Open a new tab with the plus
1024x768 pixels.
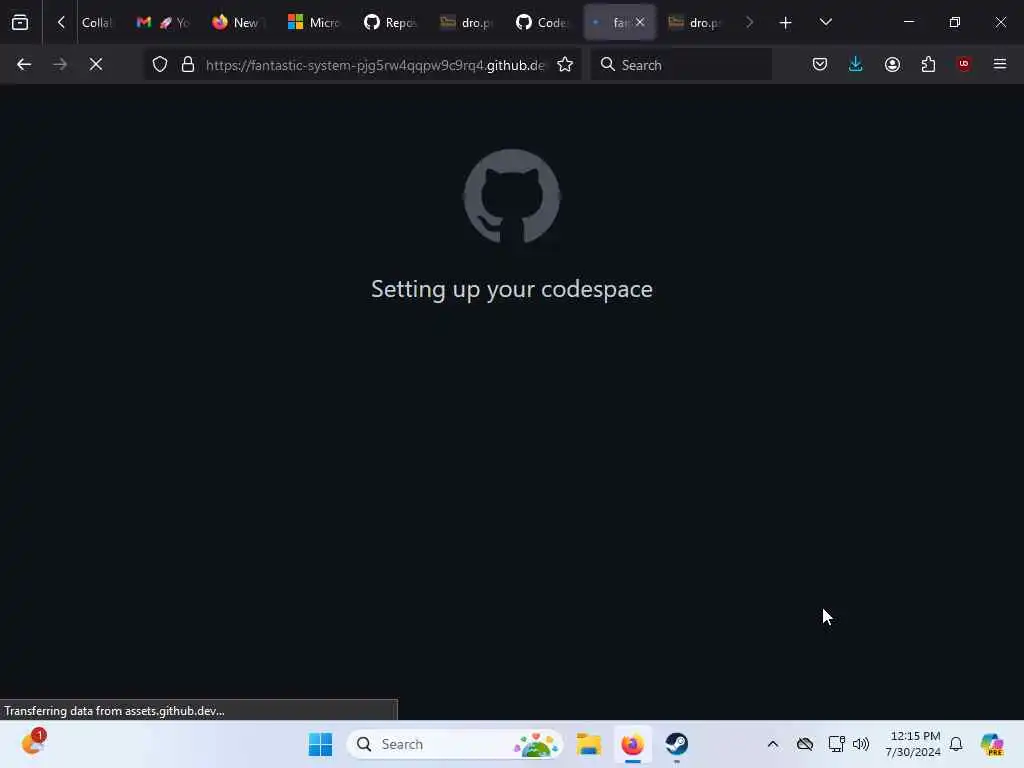coord(785,23)
